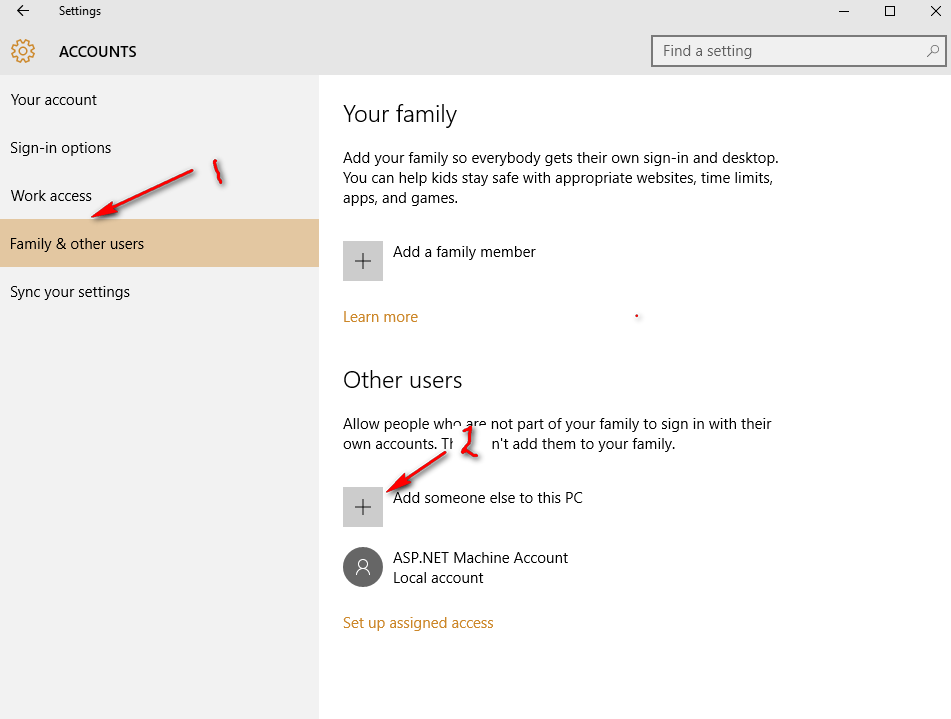
Task: Open the Work access page
Action: [x=51, y=196]
